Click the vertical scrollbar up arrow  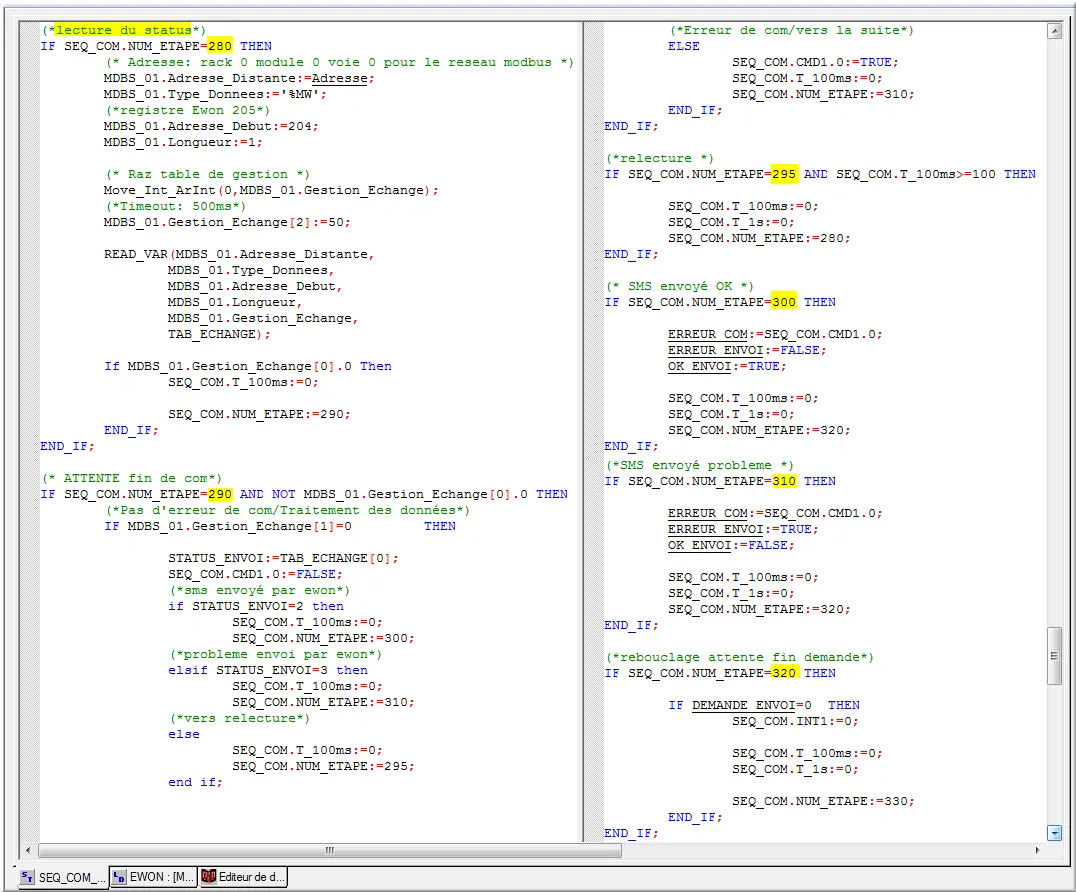pos(1055,31)
